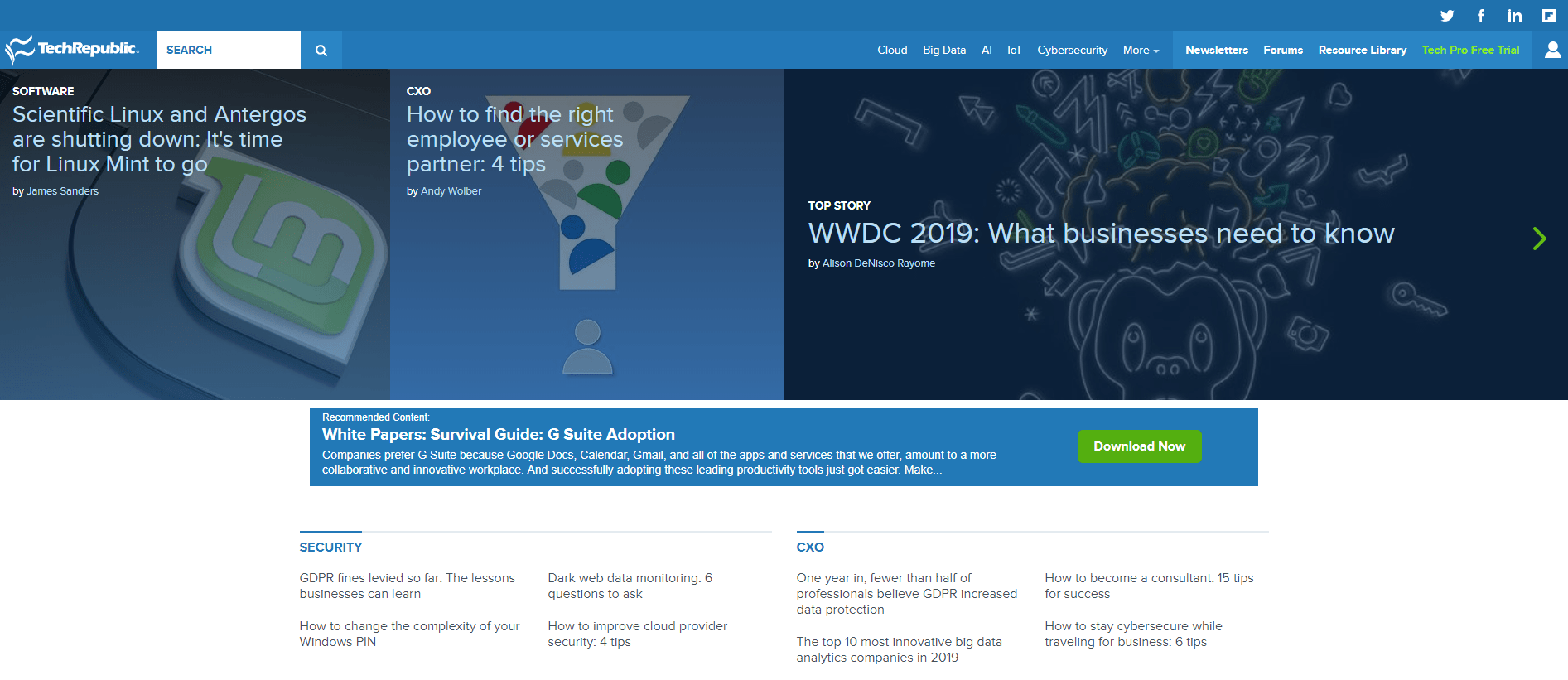This screenshot has height=680, width=1568.
Task: Click the search magnifier button
Action: point(321,50)
